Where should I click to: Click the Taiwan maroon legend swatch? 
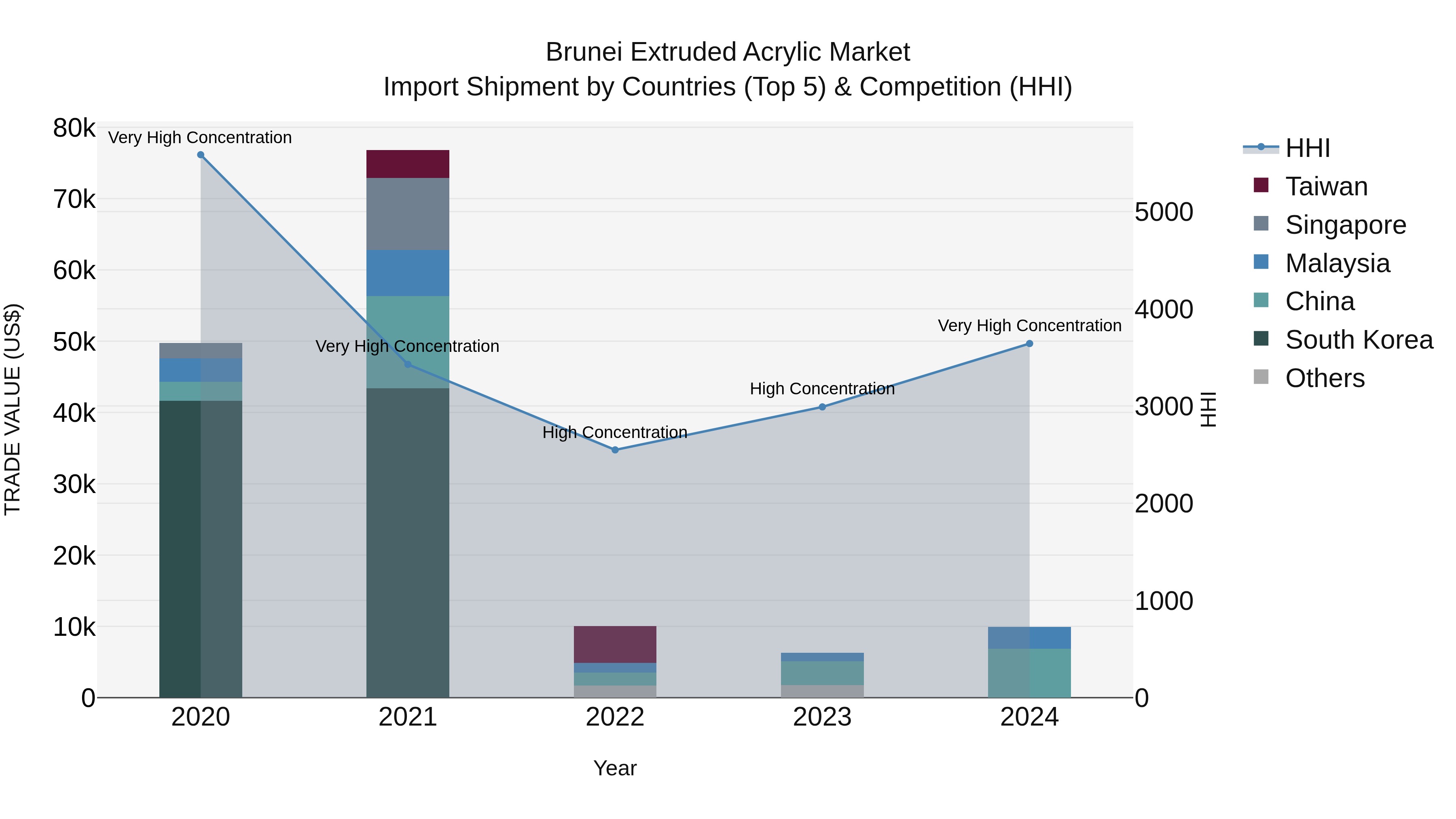(1261, 185)
